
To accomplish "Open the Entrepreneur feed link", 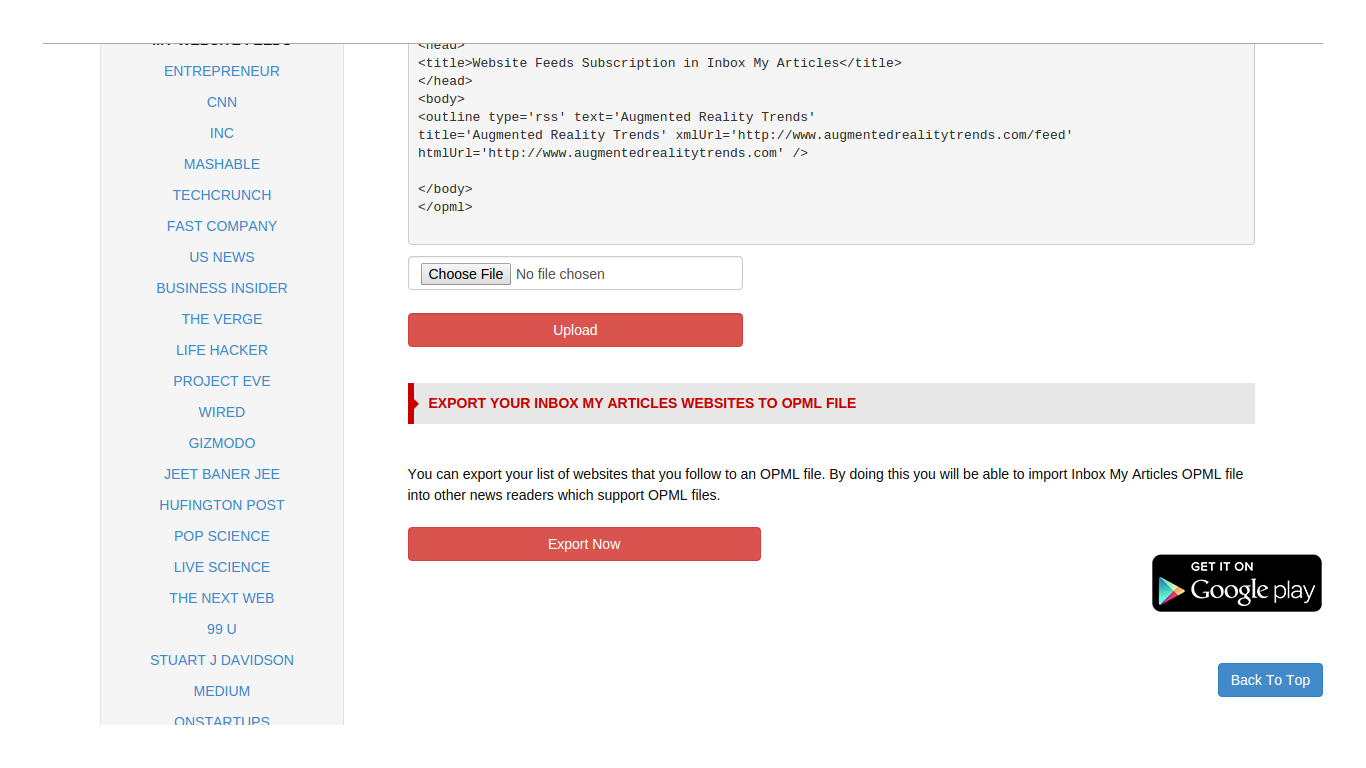I will click(222, 71).
